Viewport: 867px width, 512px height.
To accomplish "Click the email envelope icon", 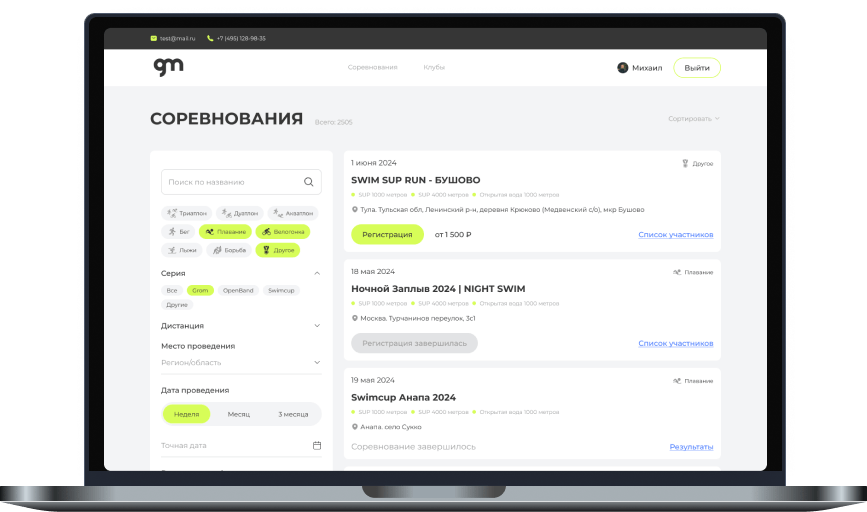I will (x=154, y=38).
